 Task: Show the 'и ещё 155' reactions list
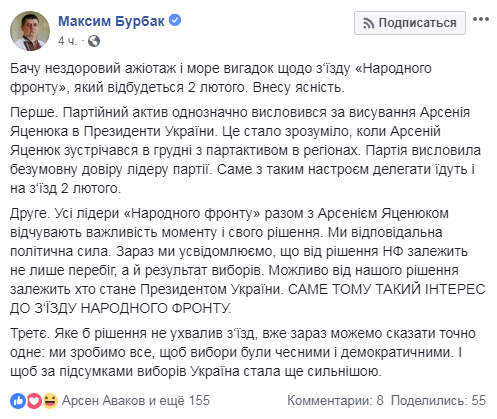[179, 401]
